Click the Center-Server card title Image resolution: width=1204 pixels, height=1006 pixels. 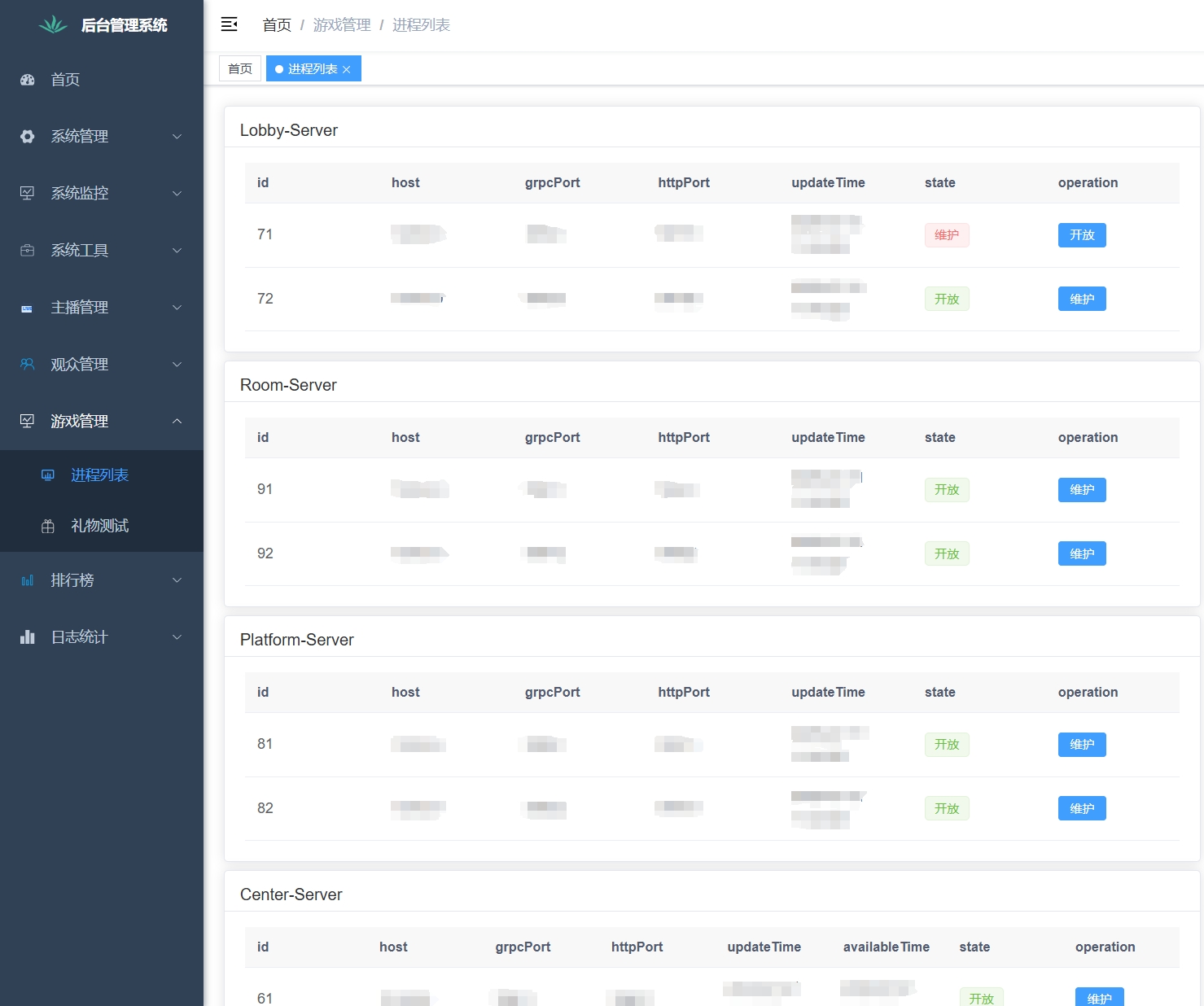[291, 894]
